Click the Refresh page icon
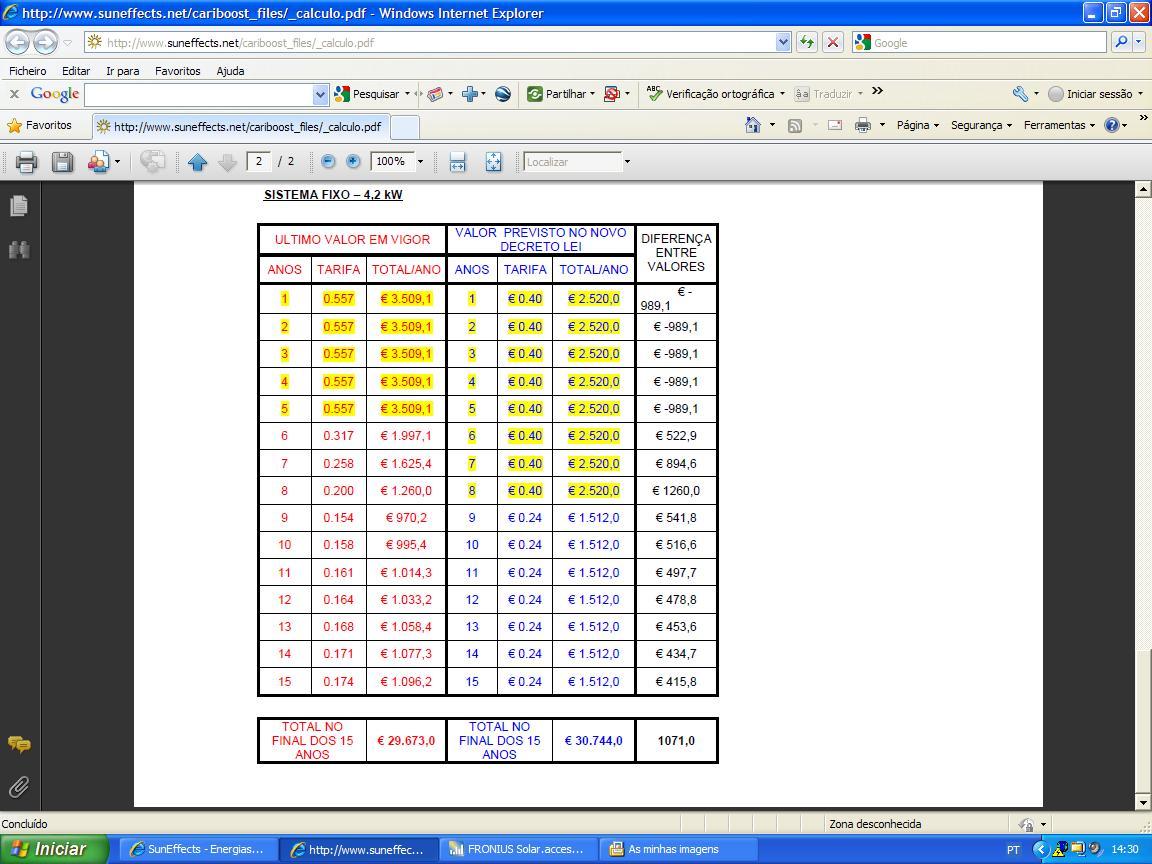This screenshot has width=1152, height=864. (807, 43)
